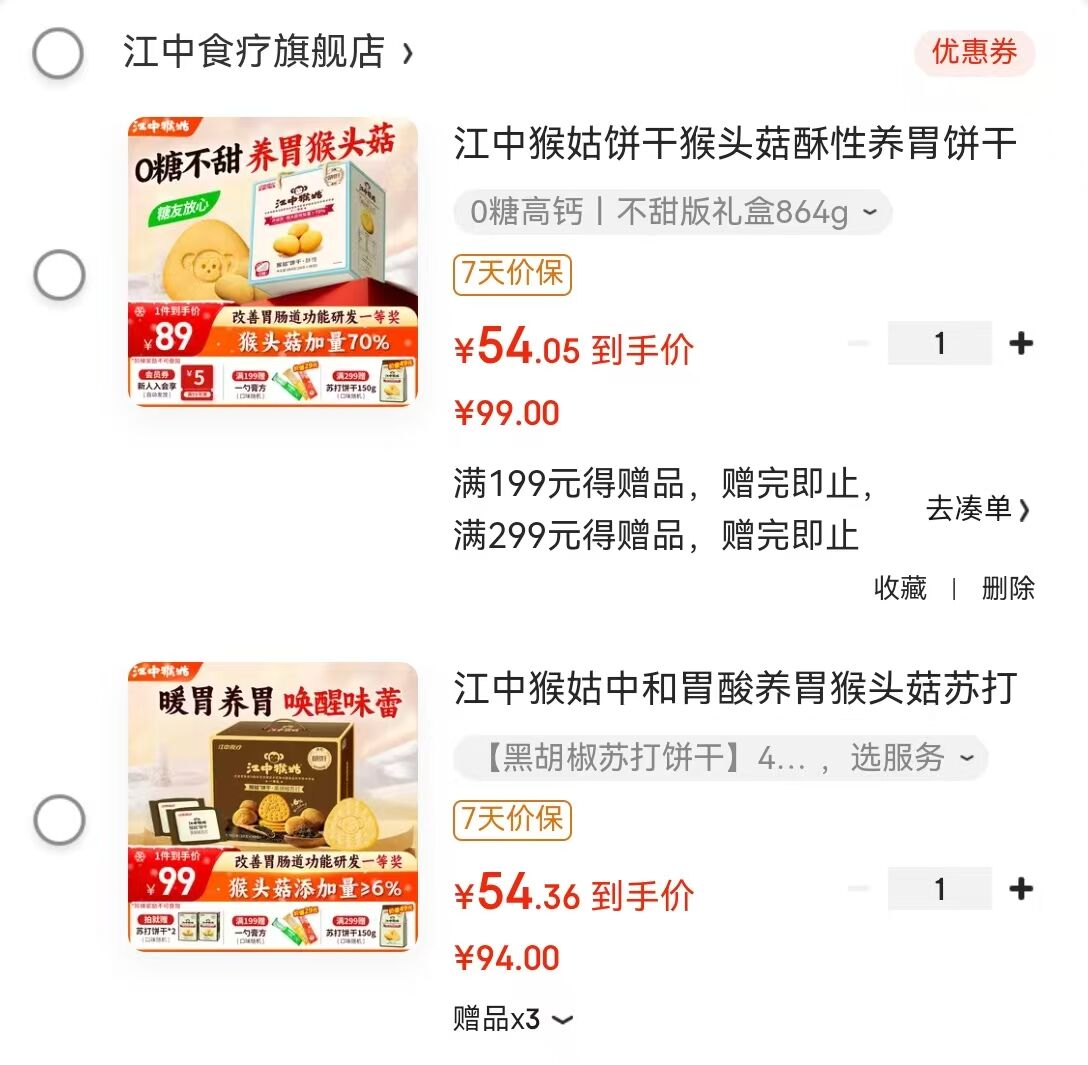Select the 江中猴姑饼干 864g gift box item
The width and height of the screenshot is (1088, 1065).
point(59,274)
